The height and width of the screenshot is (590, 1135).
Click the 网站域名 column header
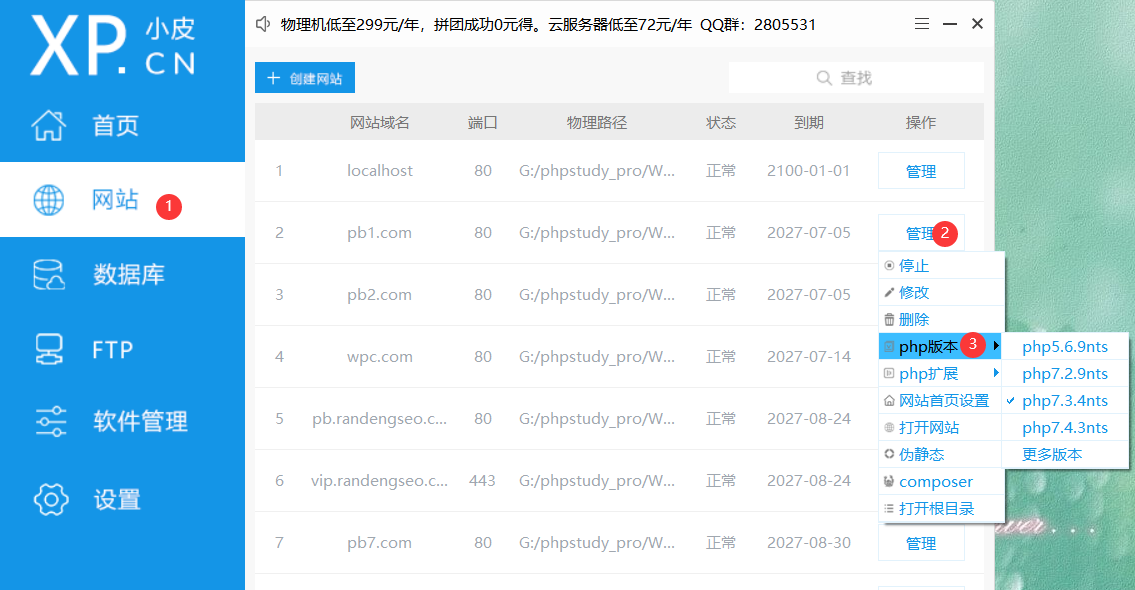click(x=379, y=122)
